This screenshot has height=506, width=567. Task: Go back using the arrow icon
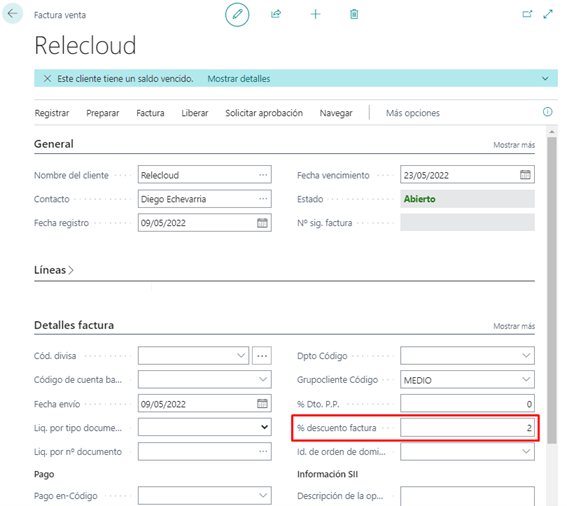coord(13,14)
